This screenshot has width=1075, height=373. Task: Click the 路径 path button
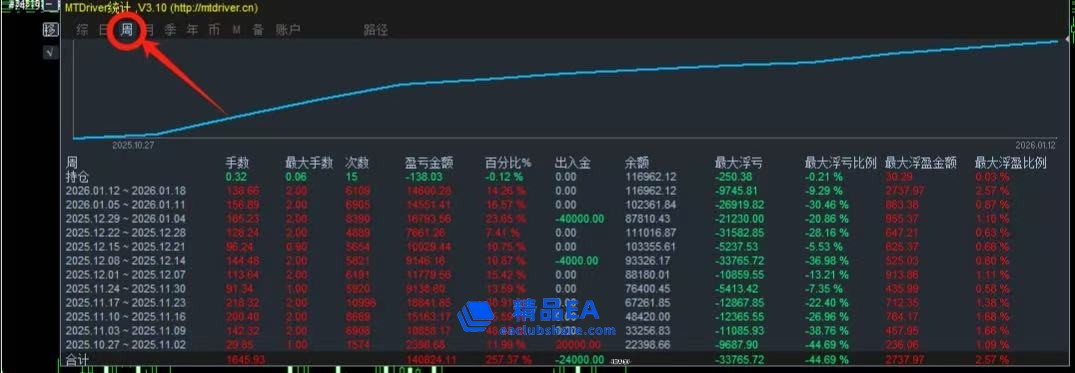[x=376, y=29]
